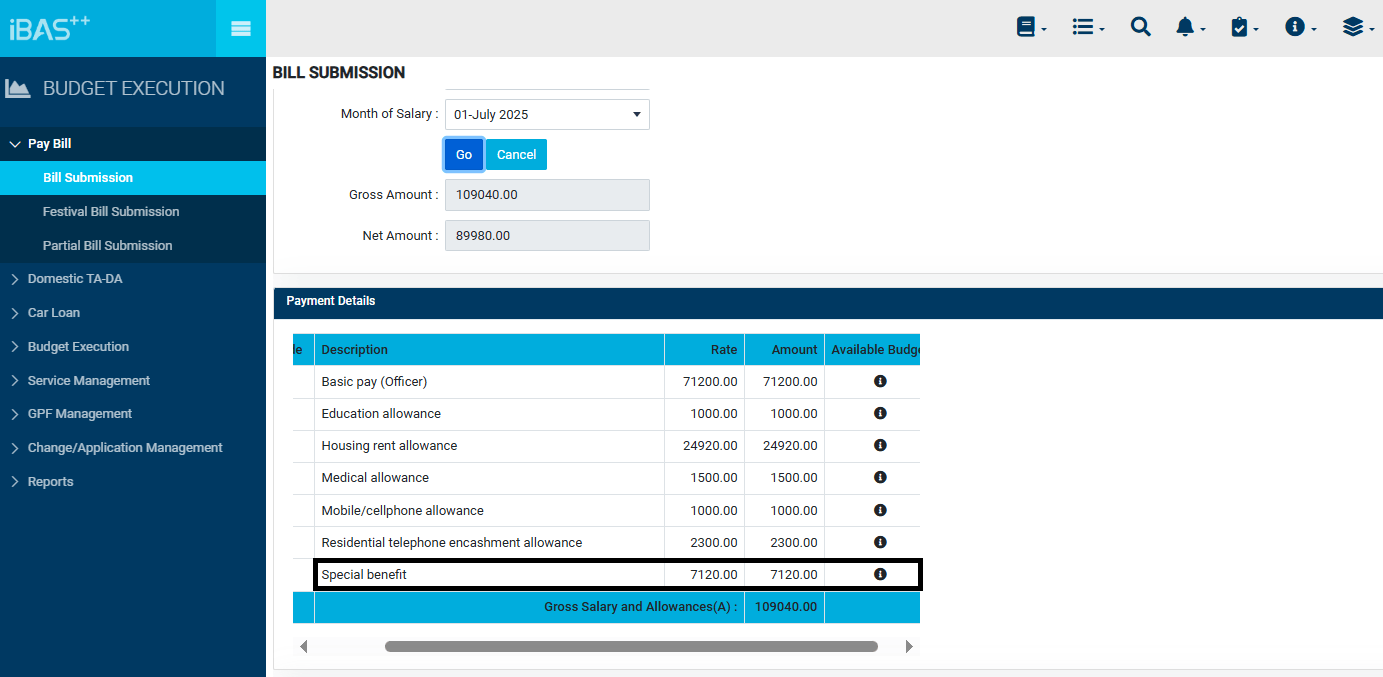Expand the Domestic TA-DA menu
This screenshot has height=677, width=1383.
coord(75,279)
